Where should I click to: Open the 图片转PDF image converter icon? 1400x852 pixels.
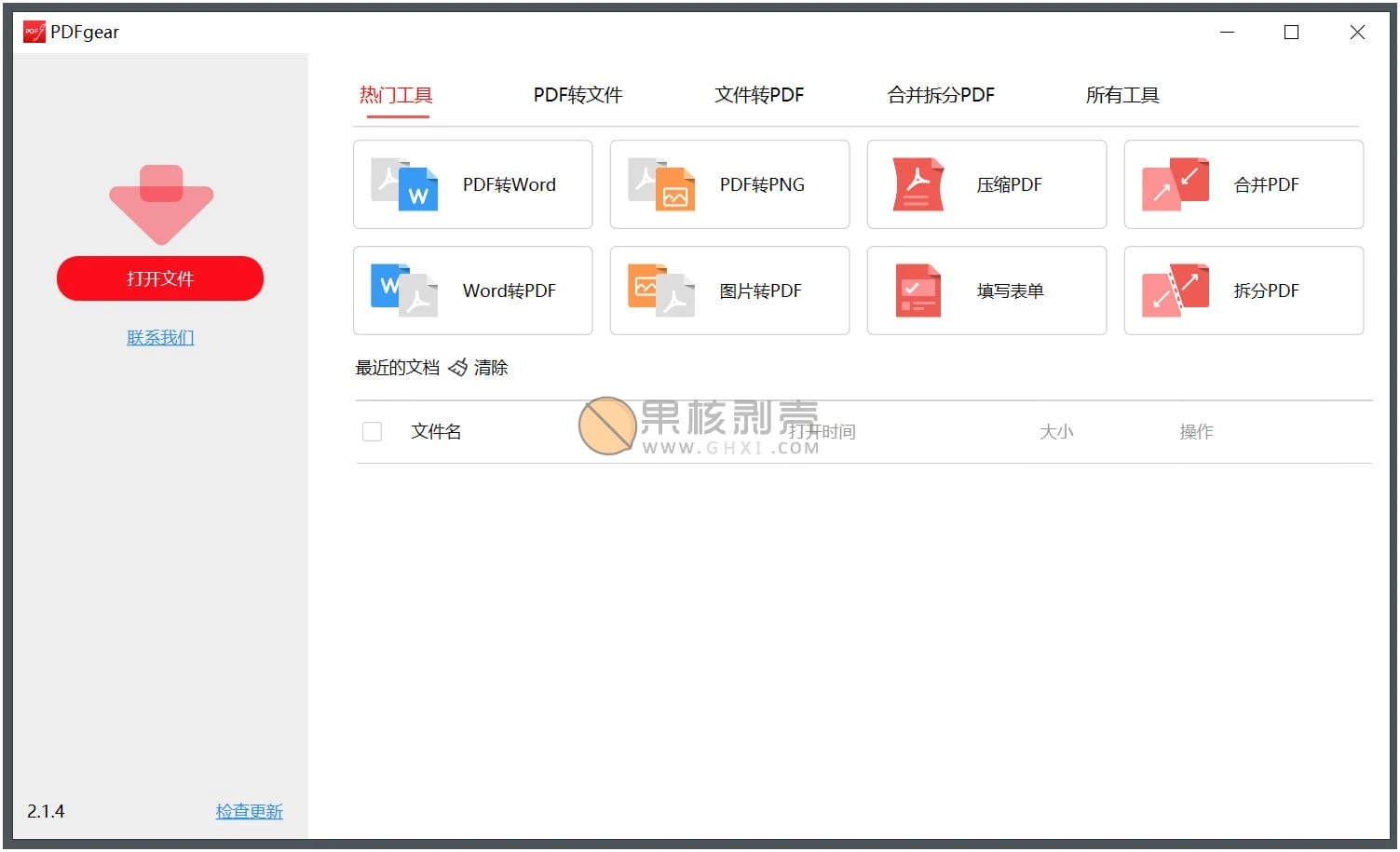pyautogui.click(x=661, y=291)
